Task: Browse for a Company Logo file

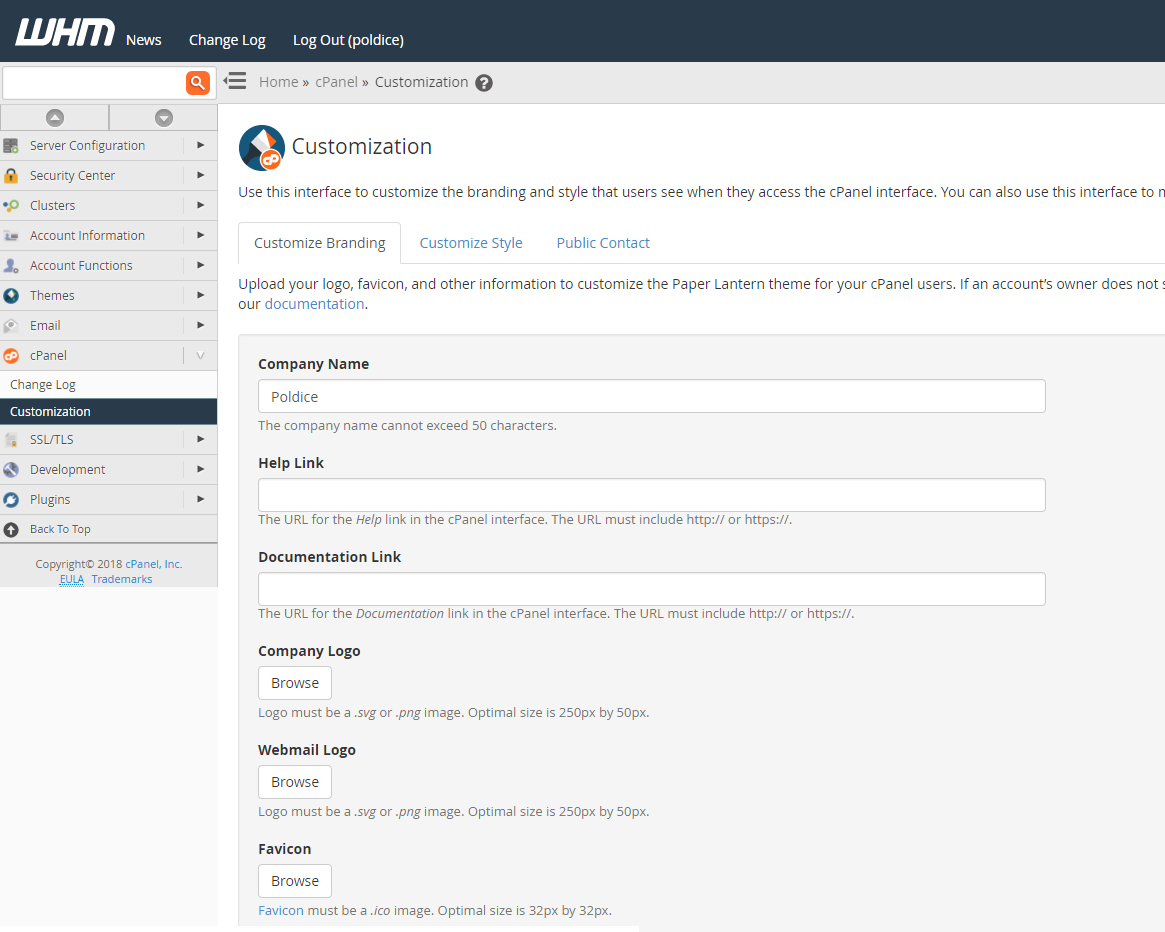Action: [x=295, y=683]
